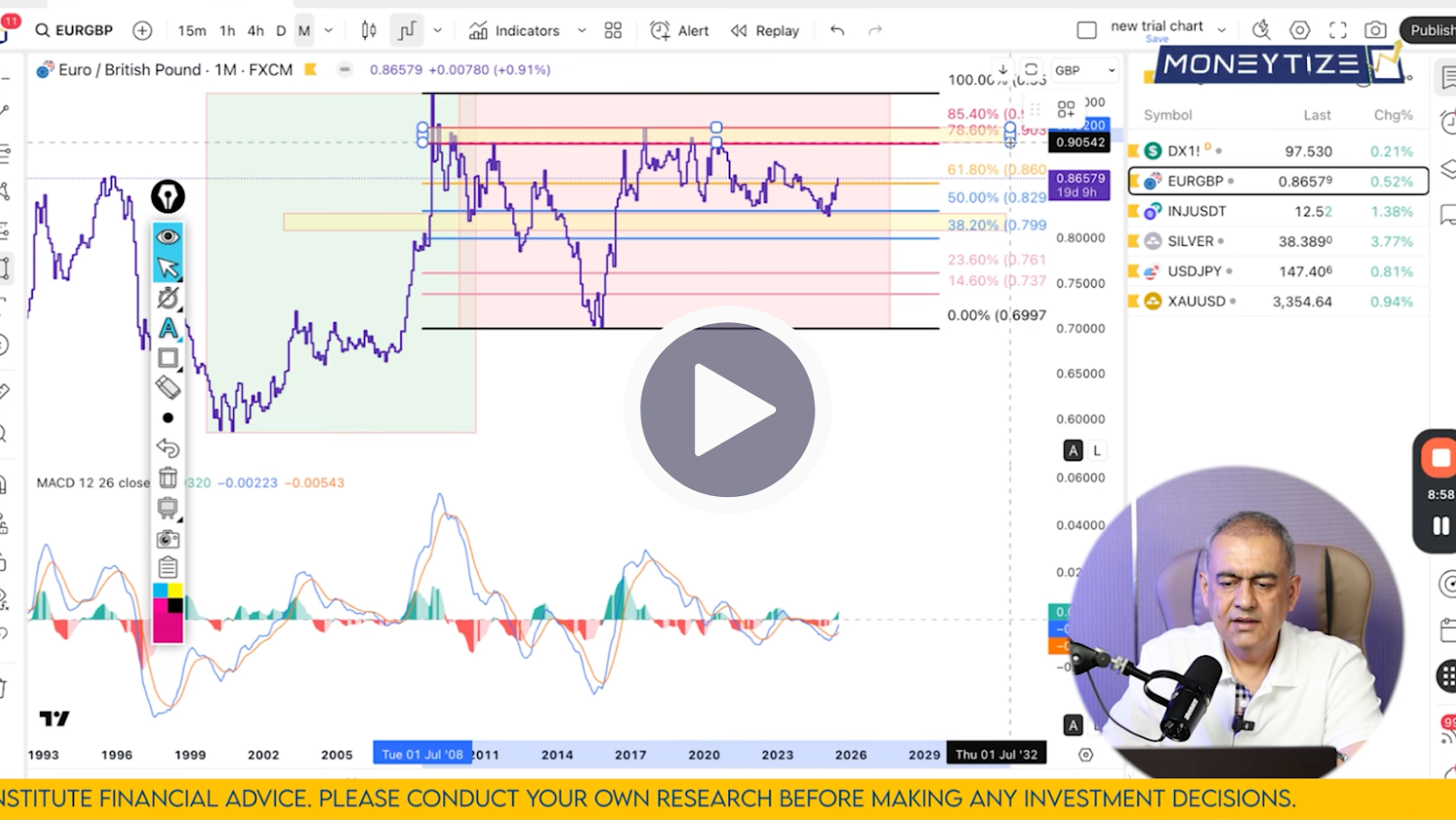
Task: Open the GBP currency dropdown
Action: pos(1085,70)
